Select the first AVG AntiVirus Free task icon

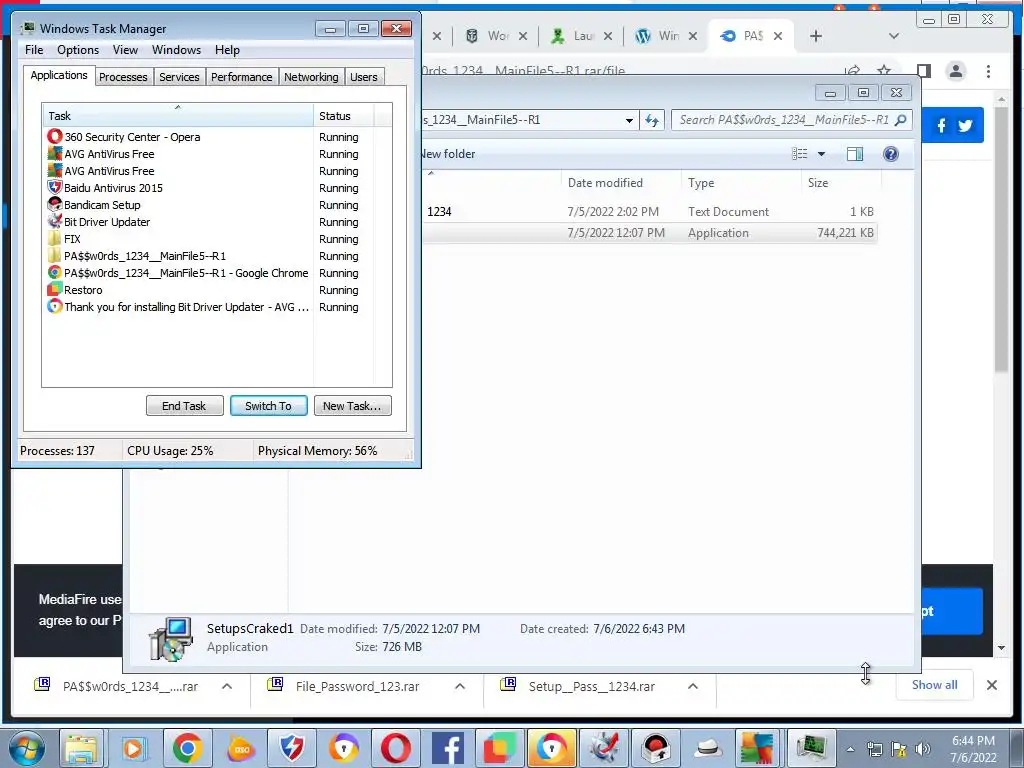tap(55, 154)
